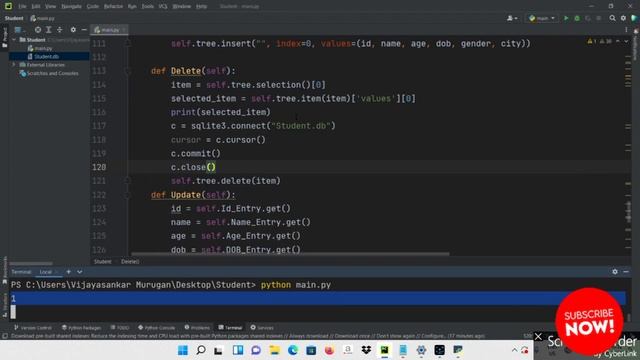This screenshot has width=640, height=360.
Task: Open the main run configuration dropdown
Action: (x=542, y=18)
